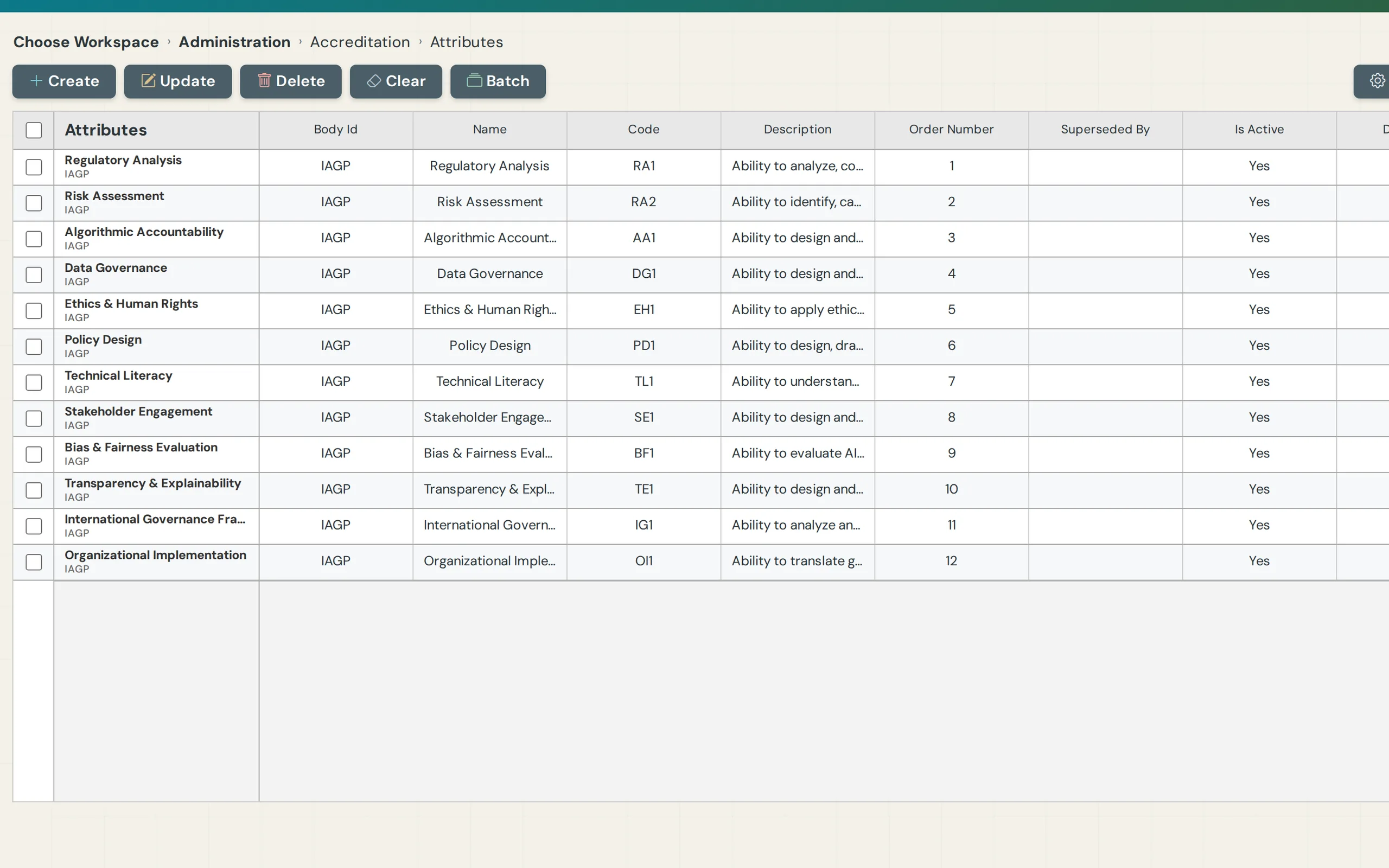Click the Batch stack icon

coord(474,80)
